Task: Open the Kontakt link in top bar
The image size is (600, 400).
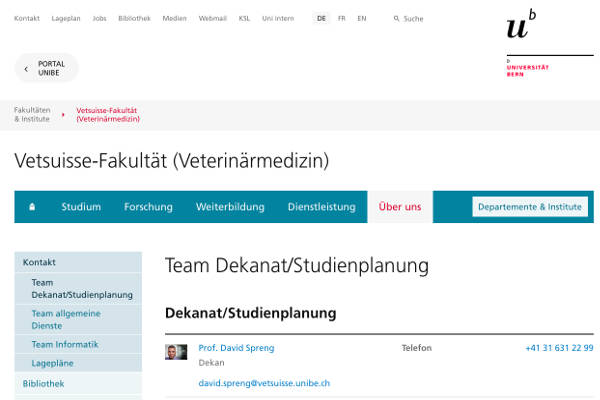Action: click(x=27, y=18)
